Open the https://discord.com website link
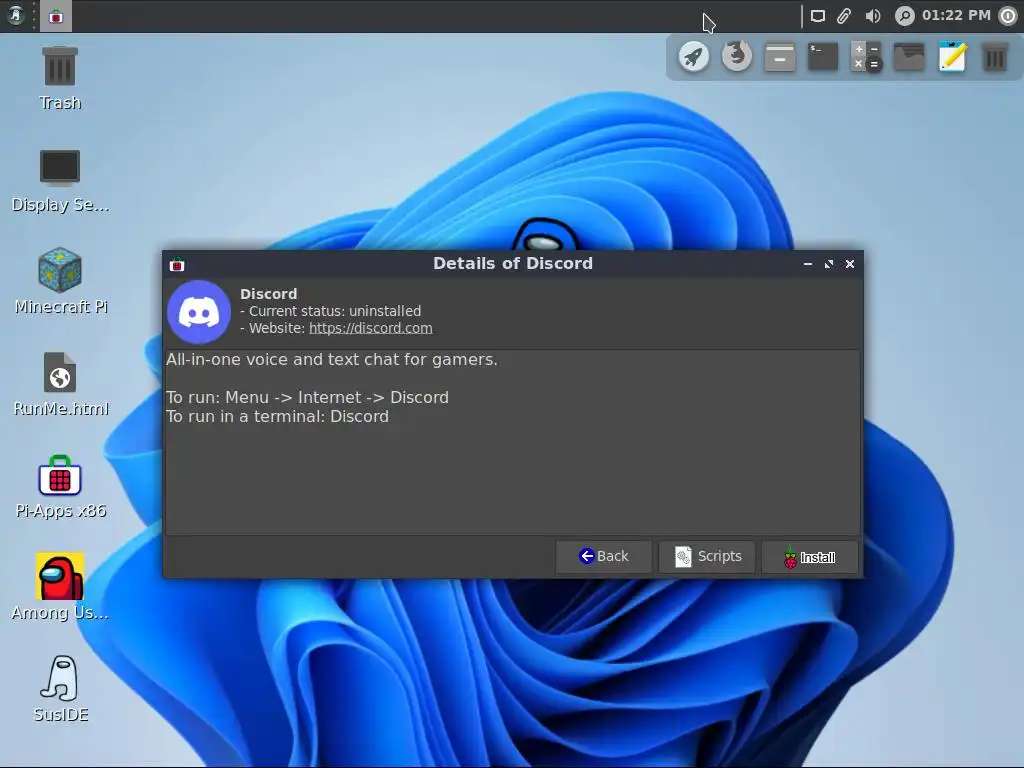 [370, 328]
